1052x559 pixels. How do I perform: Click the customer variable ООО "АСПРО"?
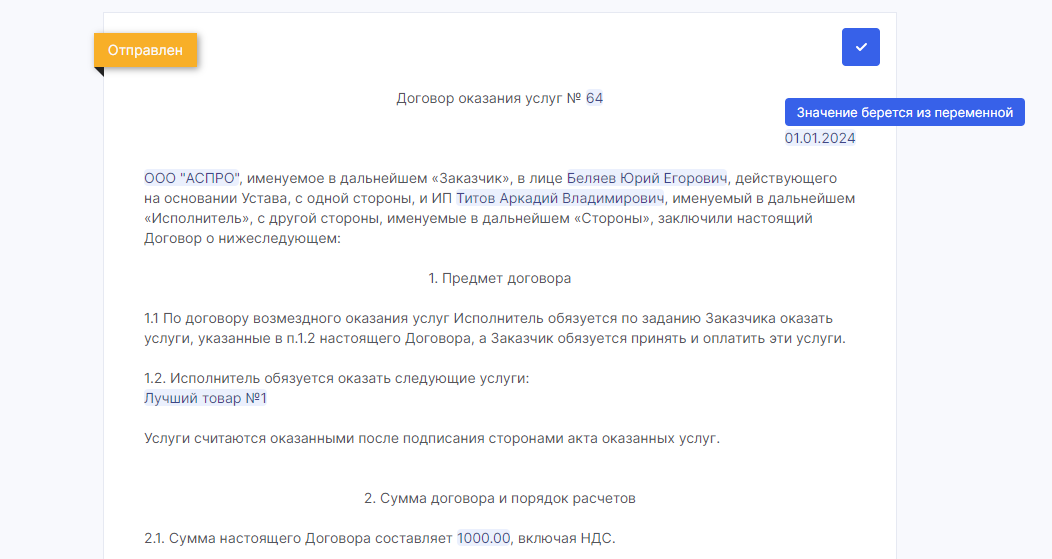pos(191,179)
